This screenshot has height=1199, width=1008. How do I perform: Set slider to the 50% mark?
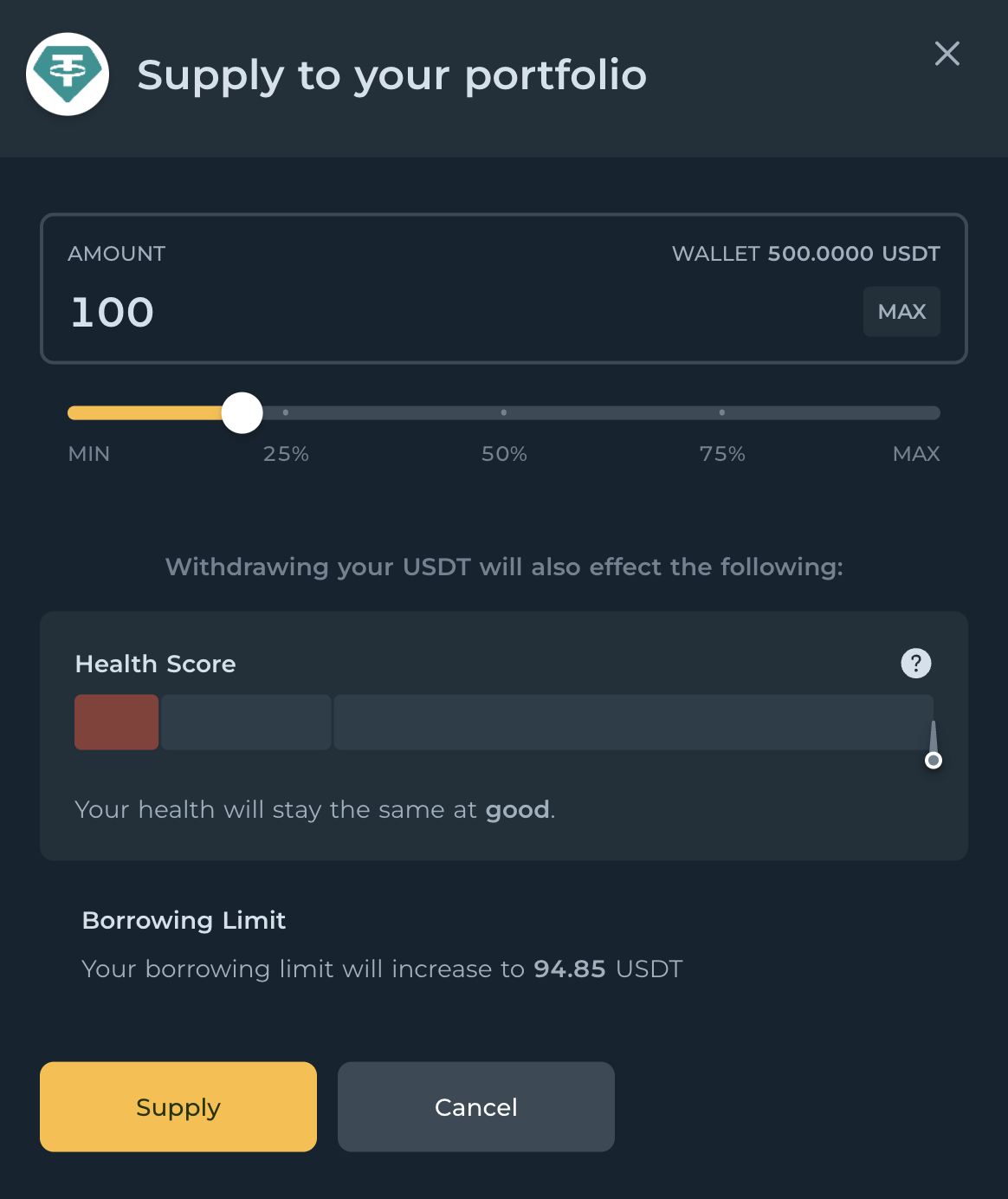504,413
